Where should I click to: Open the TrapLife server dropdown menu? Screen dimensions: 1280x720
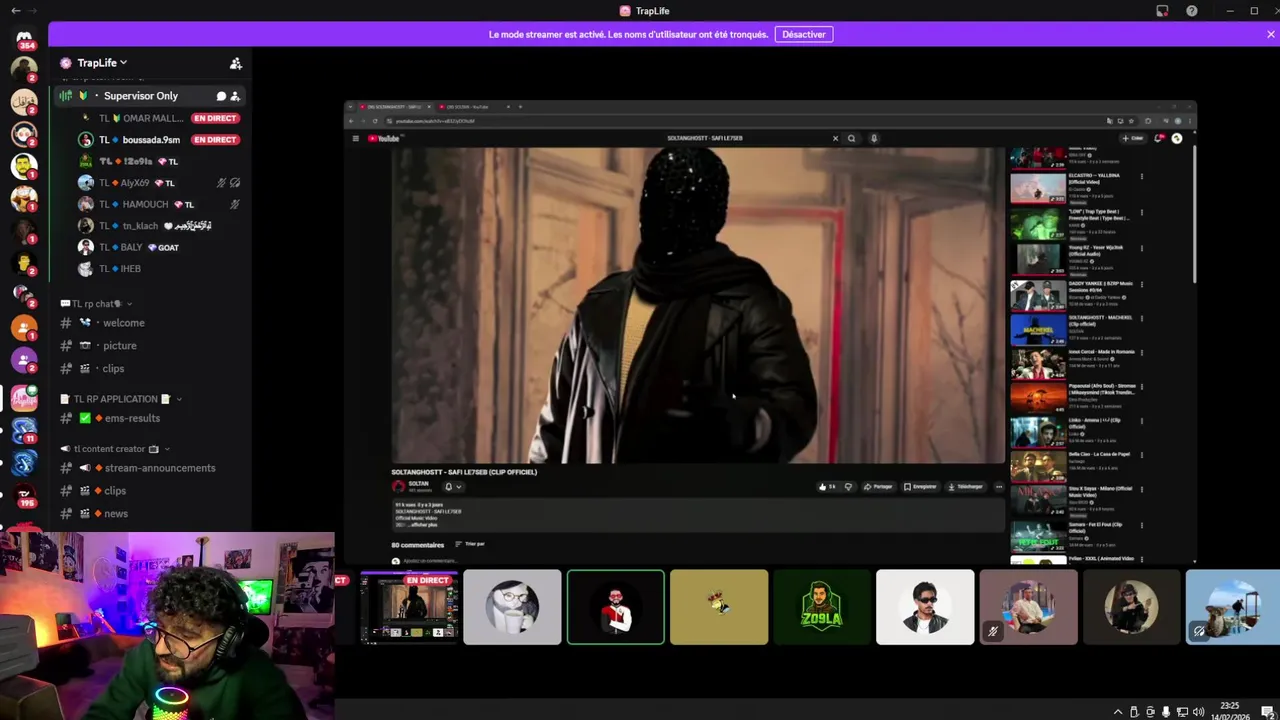click(102, 63)
